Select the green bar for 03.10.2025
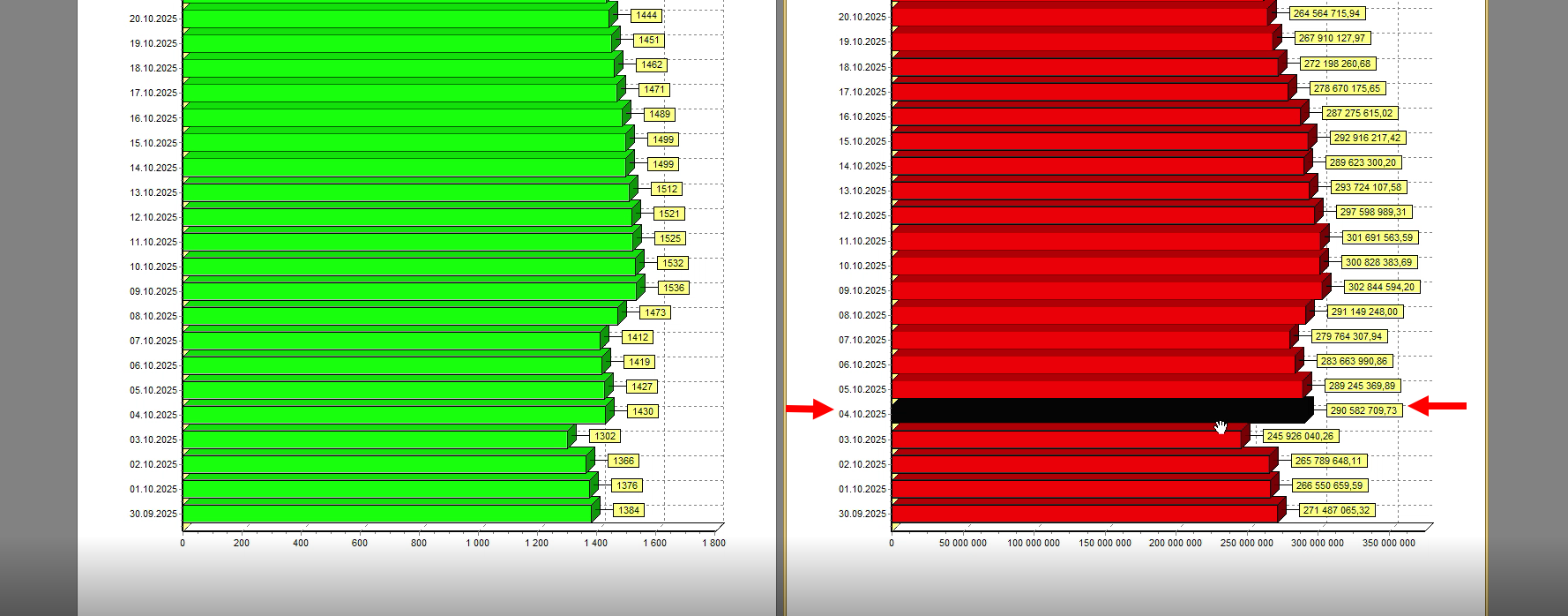The height and width of the screenshot is (616, 1568). (379, 437)
